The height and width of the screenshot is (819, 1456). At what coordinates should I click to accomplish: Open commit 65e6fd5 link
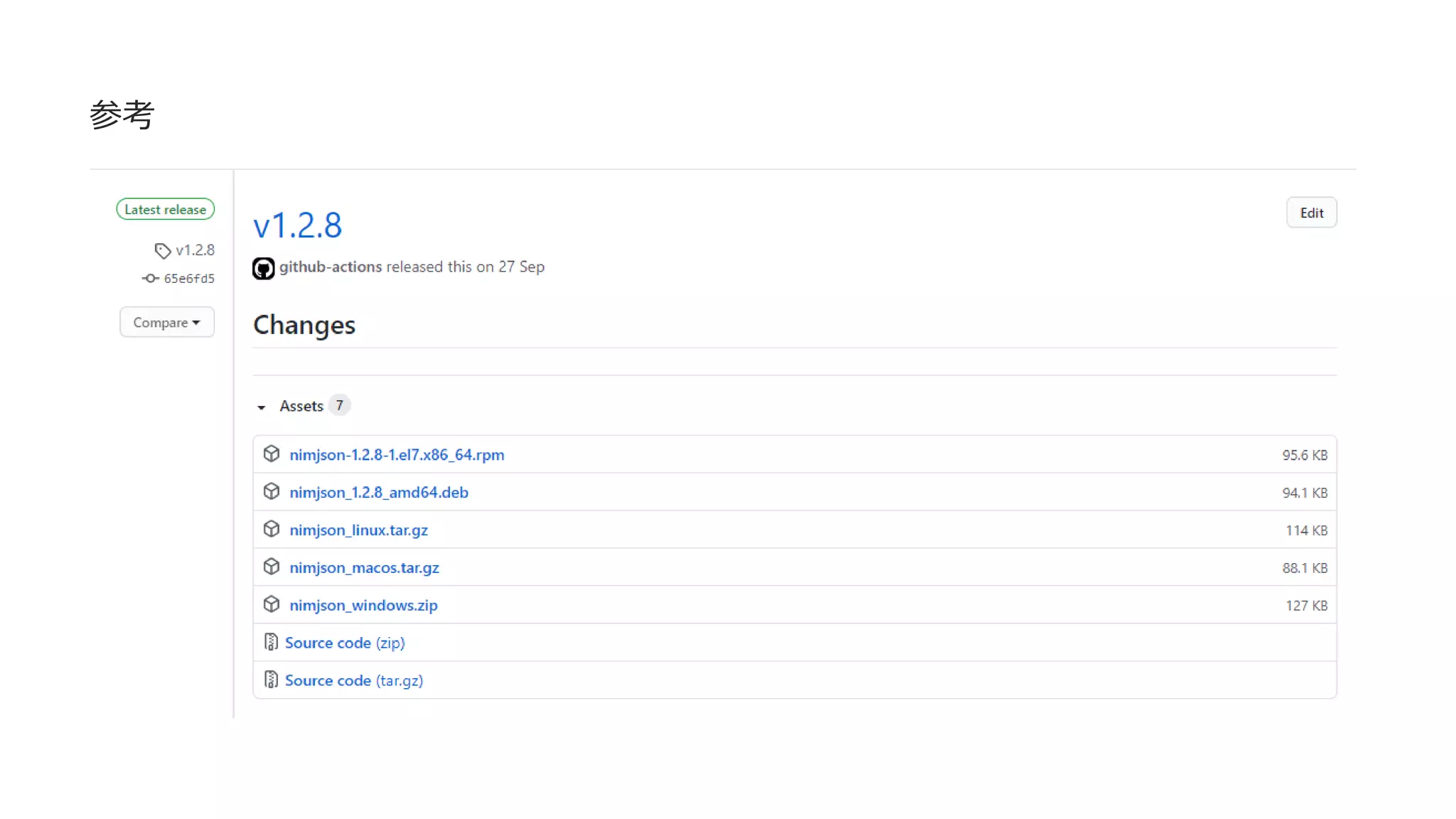(x=189, y=279)
